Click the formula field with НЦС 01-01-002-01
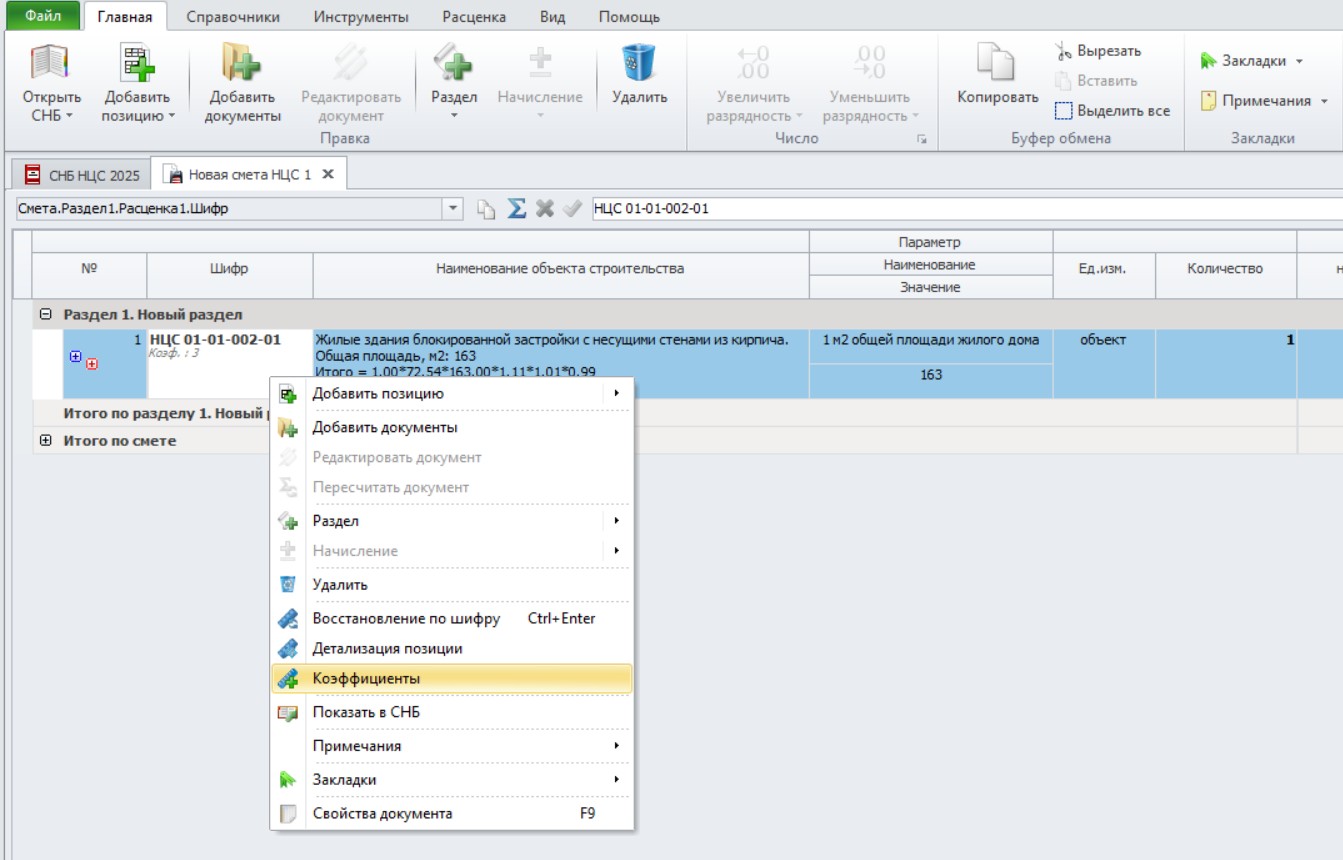Image resolution: width=1343 pixels, height=860 pixels. pyautogui.click(x=966, y=208)
